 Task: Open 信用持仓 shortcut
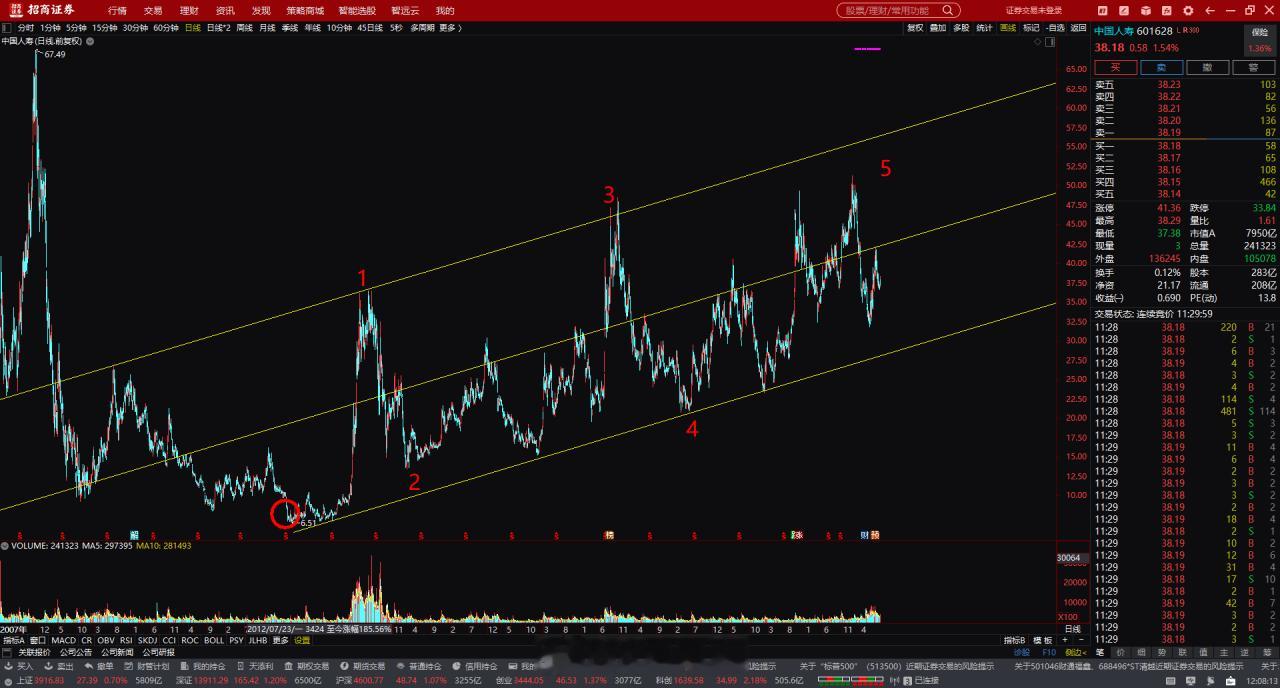(474, 666)
